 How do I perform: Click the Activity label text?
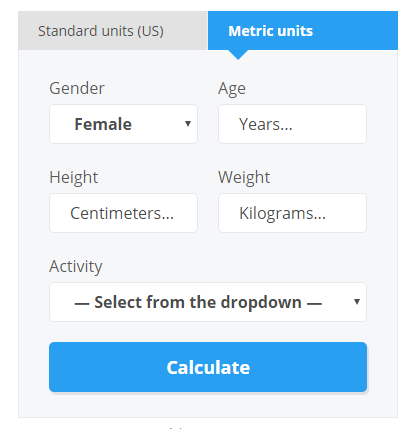click(76, 267)
